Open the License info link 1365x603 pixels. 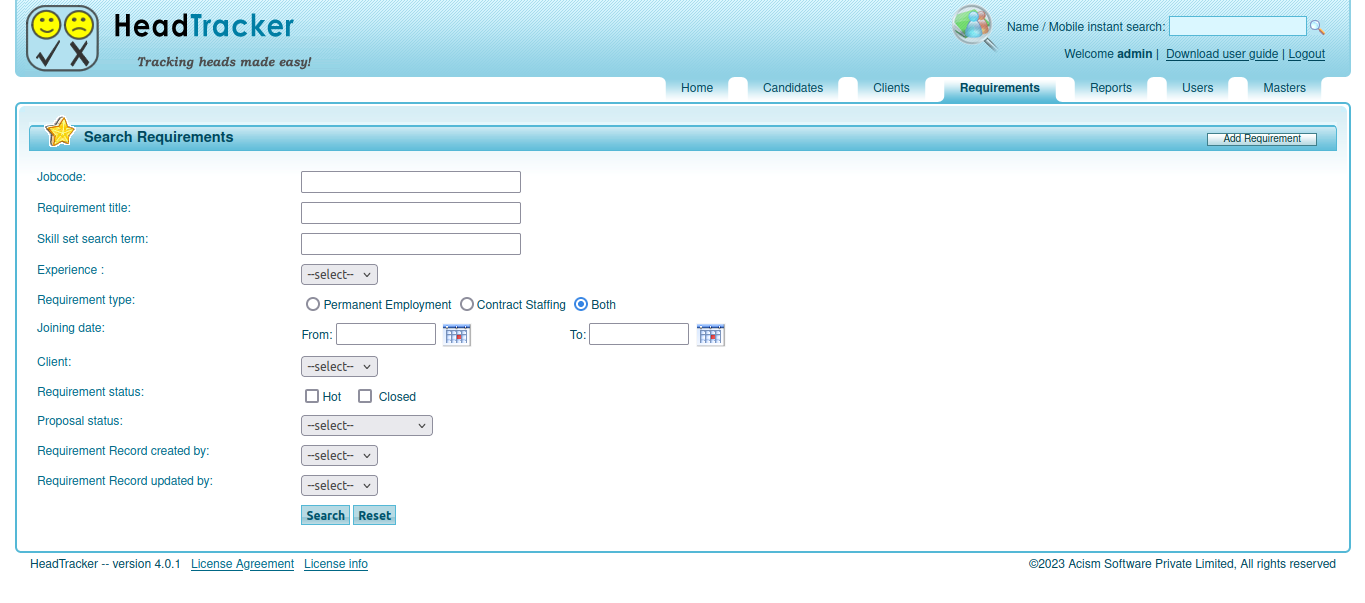[336, 564]
